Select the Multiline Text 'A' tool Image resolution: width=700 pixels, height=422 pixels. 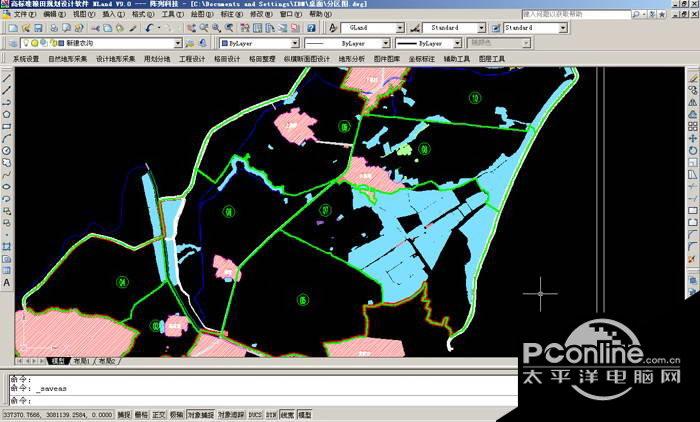point(6,283)
